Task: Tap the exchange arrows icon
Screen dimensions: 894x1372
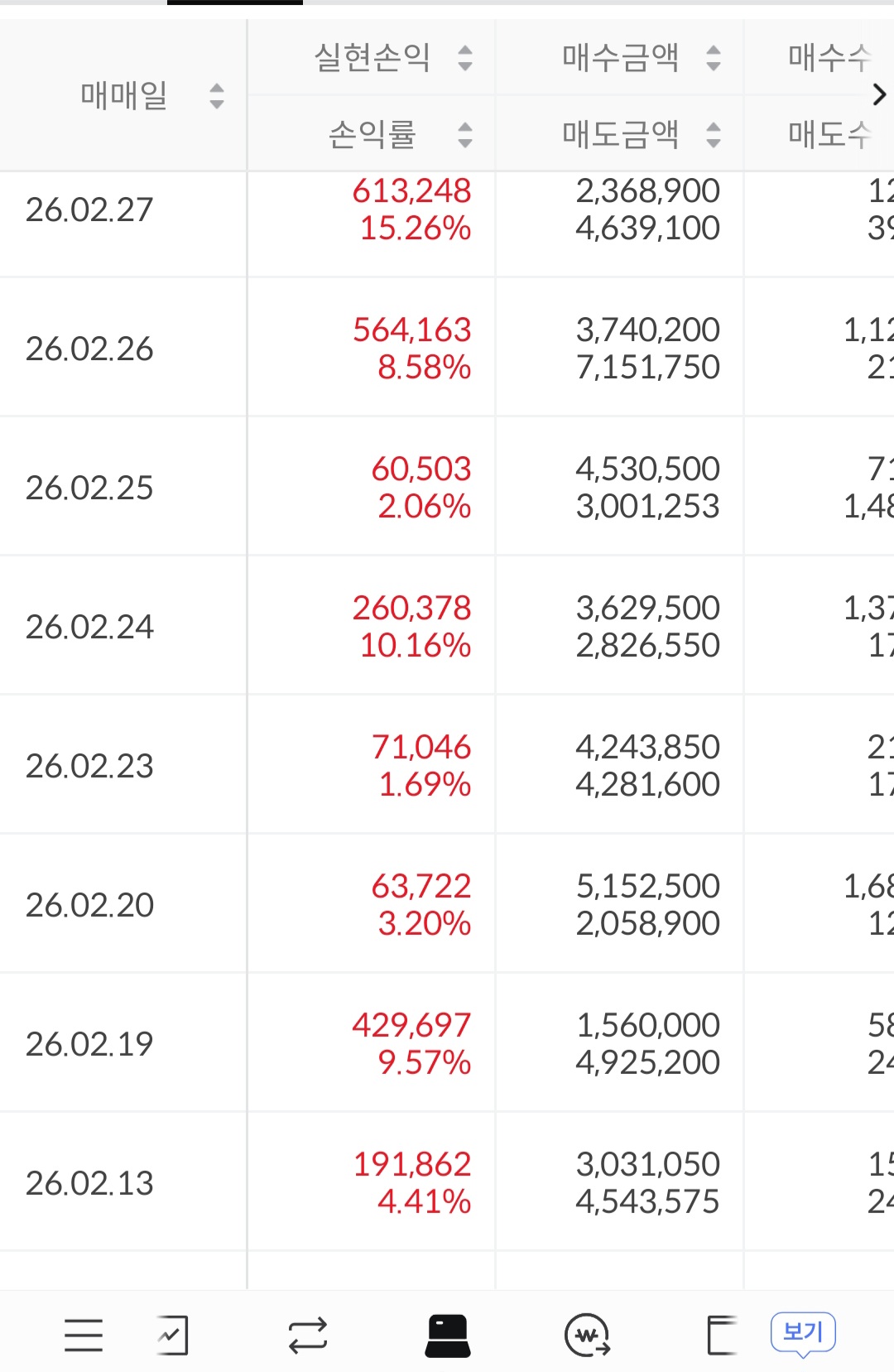Action: coord(308,1335)
